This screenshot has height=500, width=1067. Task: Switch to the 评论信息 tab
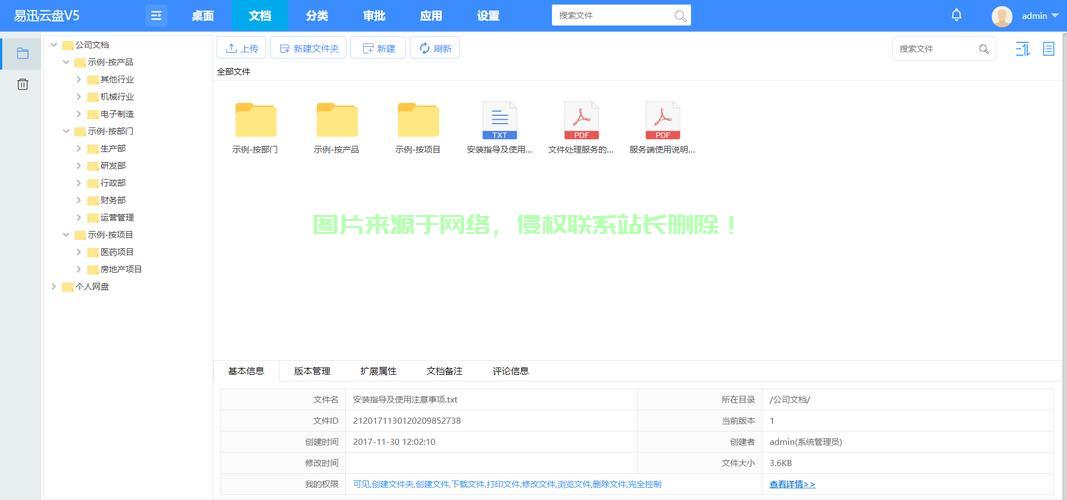[x=510, y=371]
